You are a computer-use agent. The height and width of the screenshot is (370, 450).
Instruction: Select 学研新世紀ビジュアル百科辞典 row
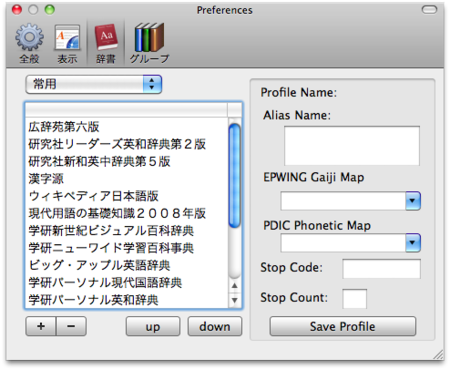127,231
